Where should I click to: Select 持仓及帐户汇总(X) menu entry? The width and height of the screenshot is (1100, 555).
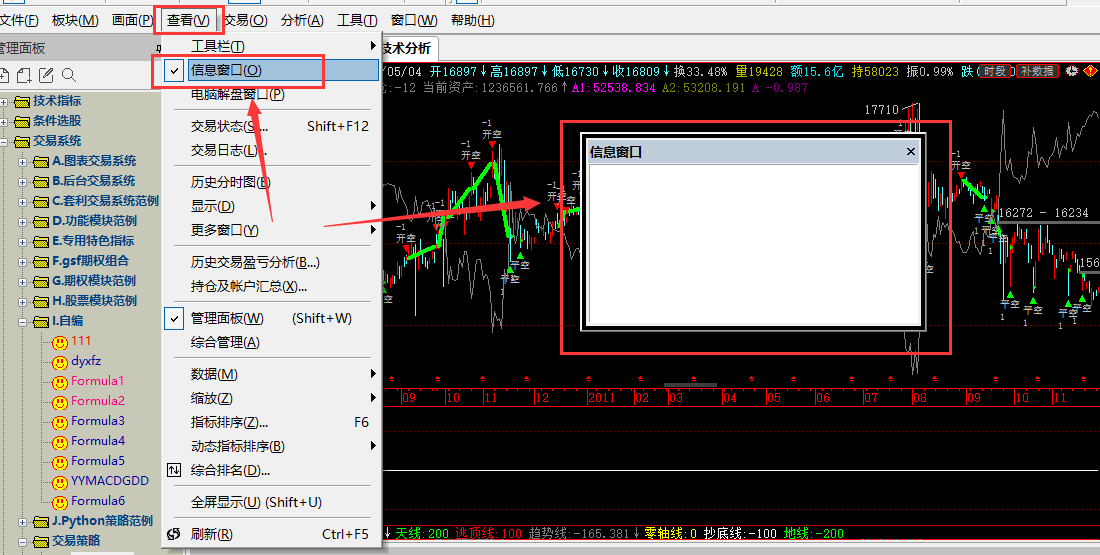click(x=273, y=286)
